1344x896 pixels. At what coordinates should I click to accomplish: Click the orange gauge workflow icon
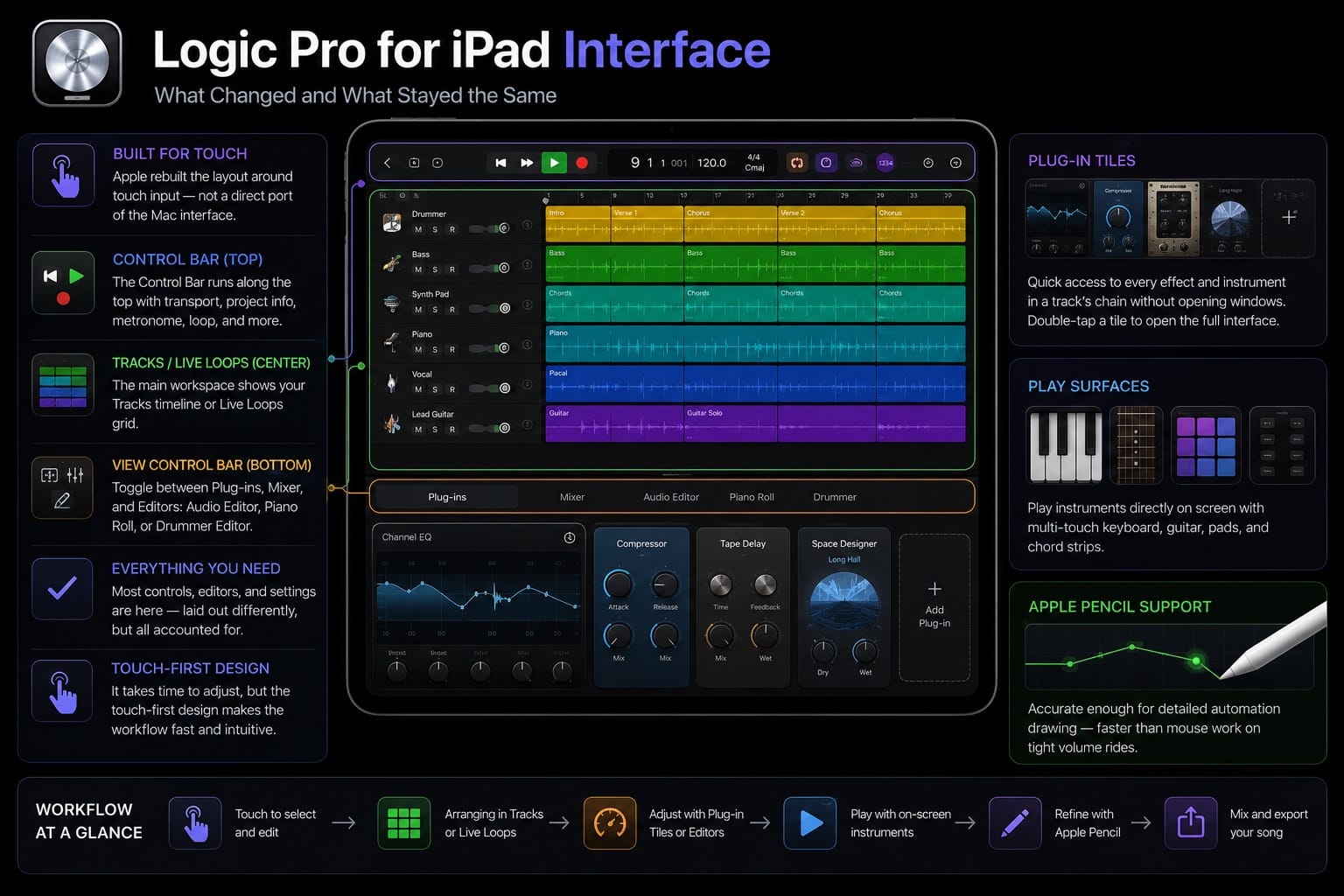click(x=610, y=823)
